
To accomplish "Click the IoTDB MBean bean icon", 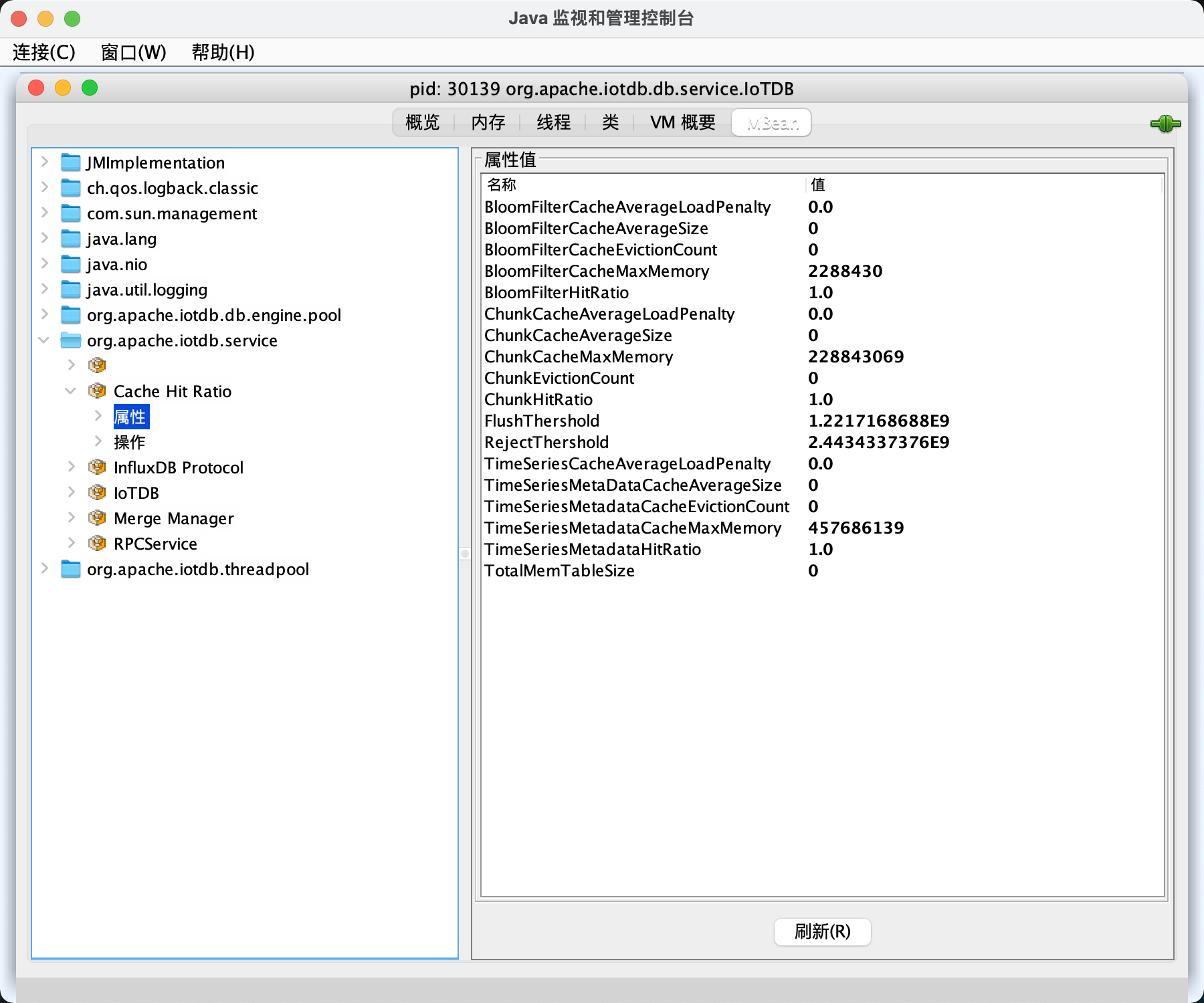I will point(97,493).
